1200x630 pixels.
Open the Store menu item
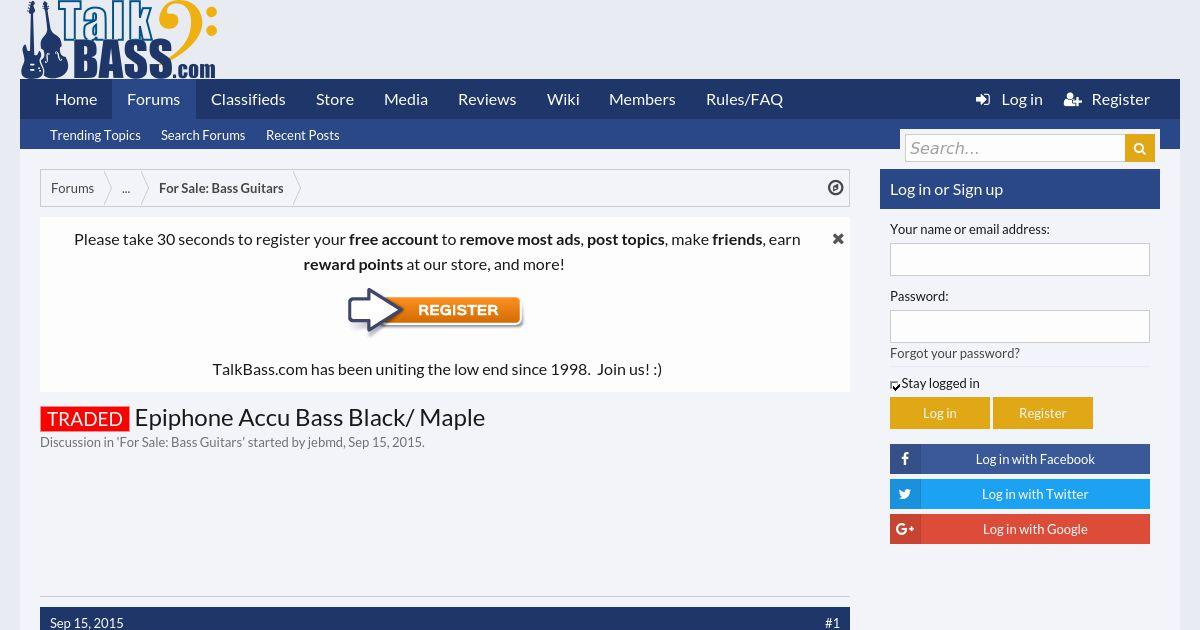pyautogui.click(x=335, y=99)
